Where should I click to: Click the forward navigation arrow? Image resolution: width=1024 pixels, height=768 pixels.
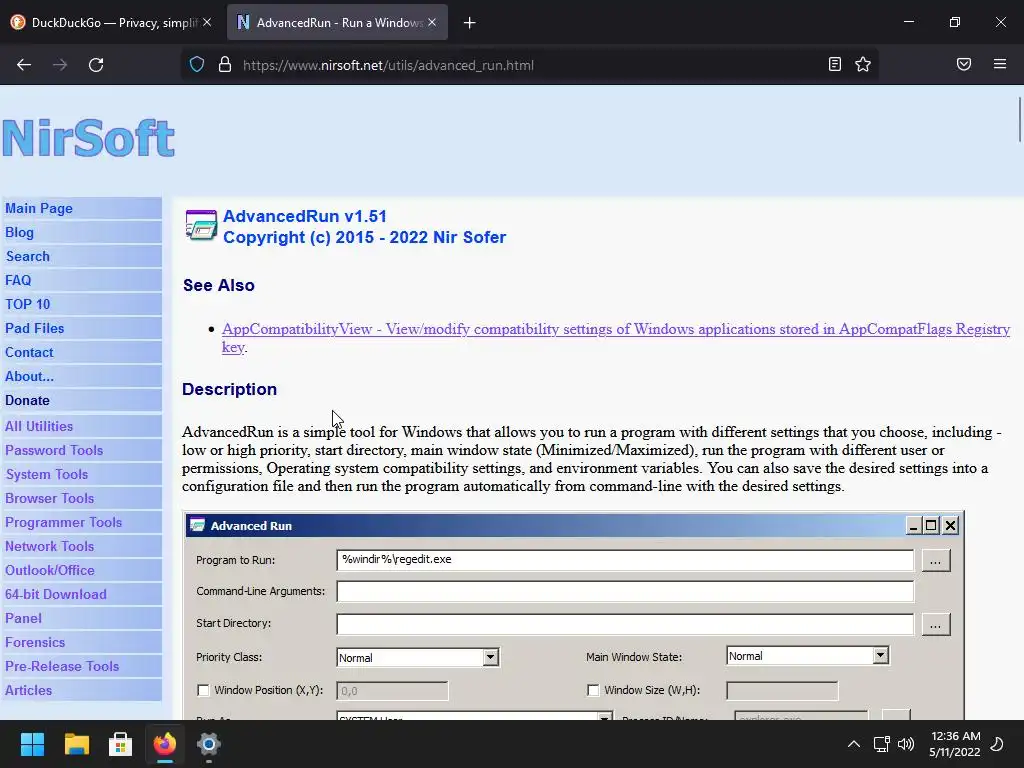pos(60,65)
